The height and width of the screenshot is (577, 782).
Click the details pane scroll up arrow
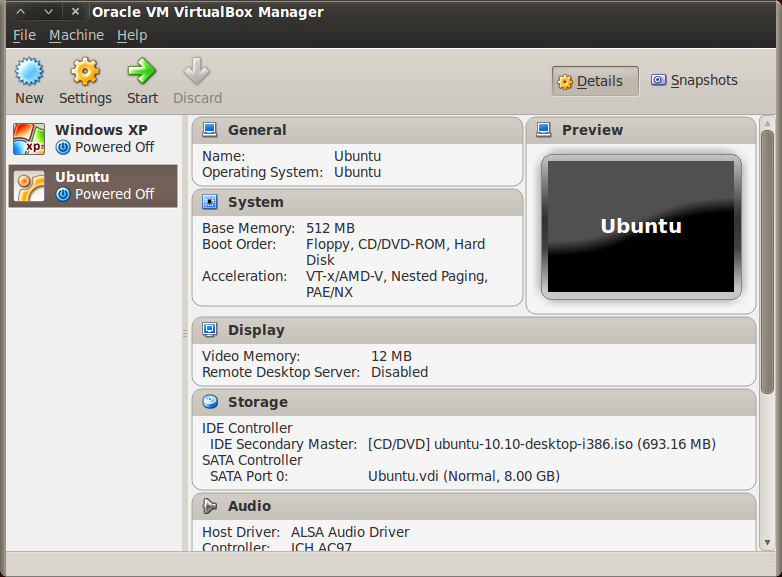(x=767, y=123)
